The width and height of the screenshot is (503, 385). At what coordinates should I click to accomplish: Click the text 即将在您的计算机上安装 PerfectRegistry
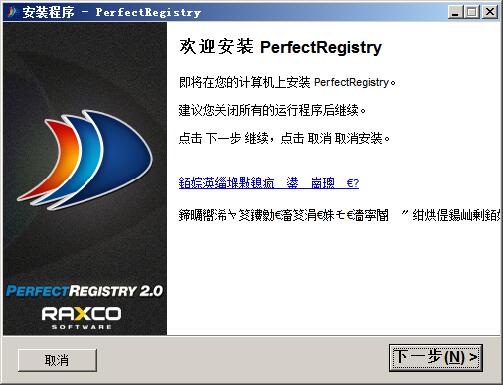point(287,82)
